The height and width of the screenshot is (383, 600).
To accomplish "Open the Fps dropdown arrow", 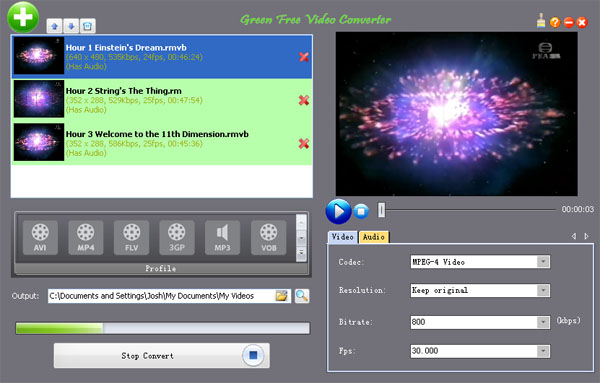I will 543,351.
